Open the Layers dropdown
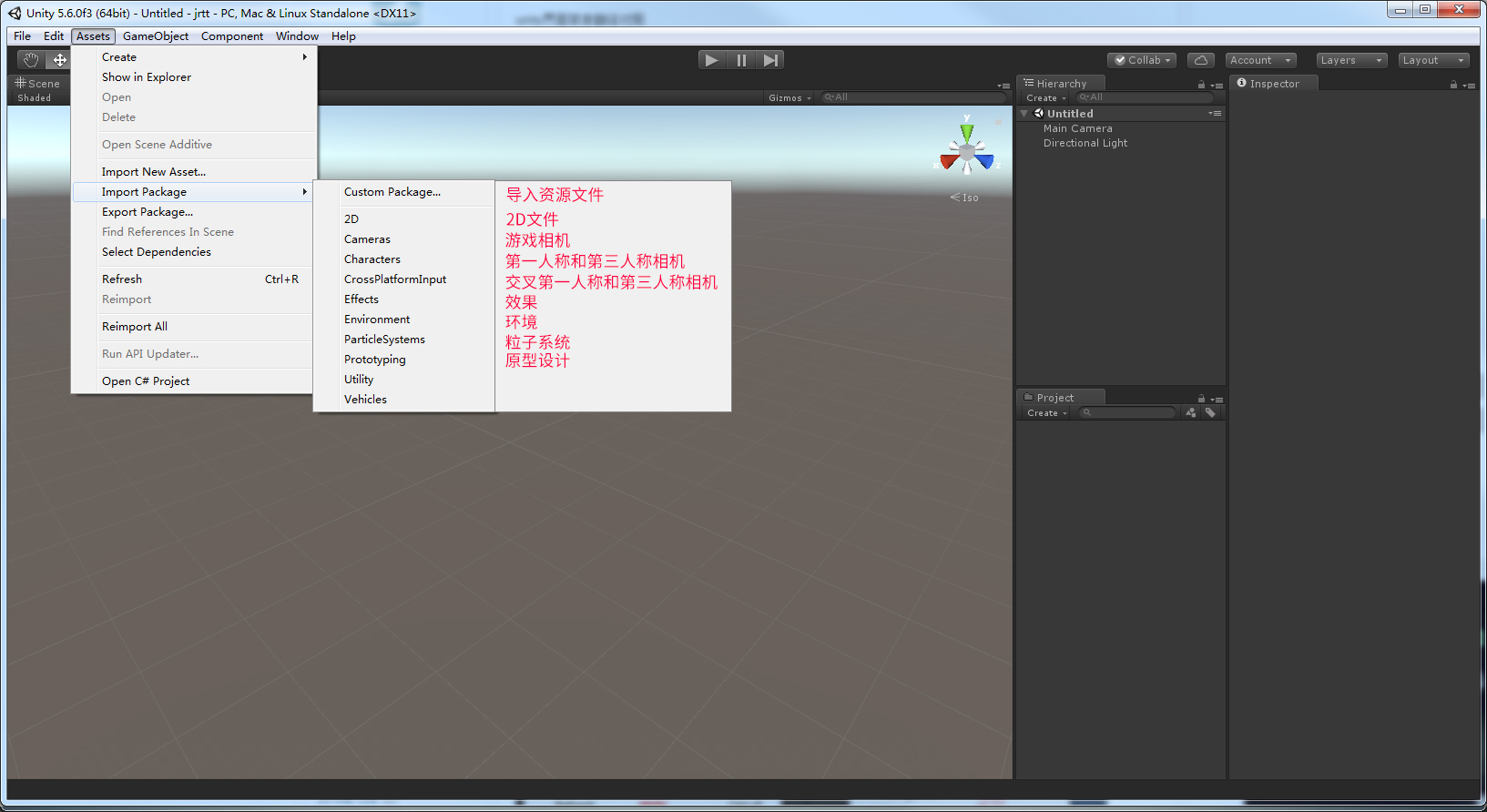Image resolution: width=1487 pixels, height=812 pixels. 1351,60
